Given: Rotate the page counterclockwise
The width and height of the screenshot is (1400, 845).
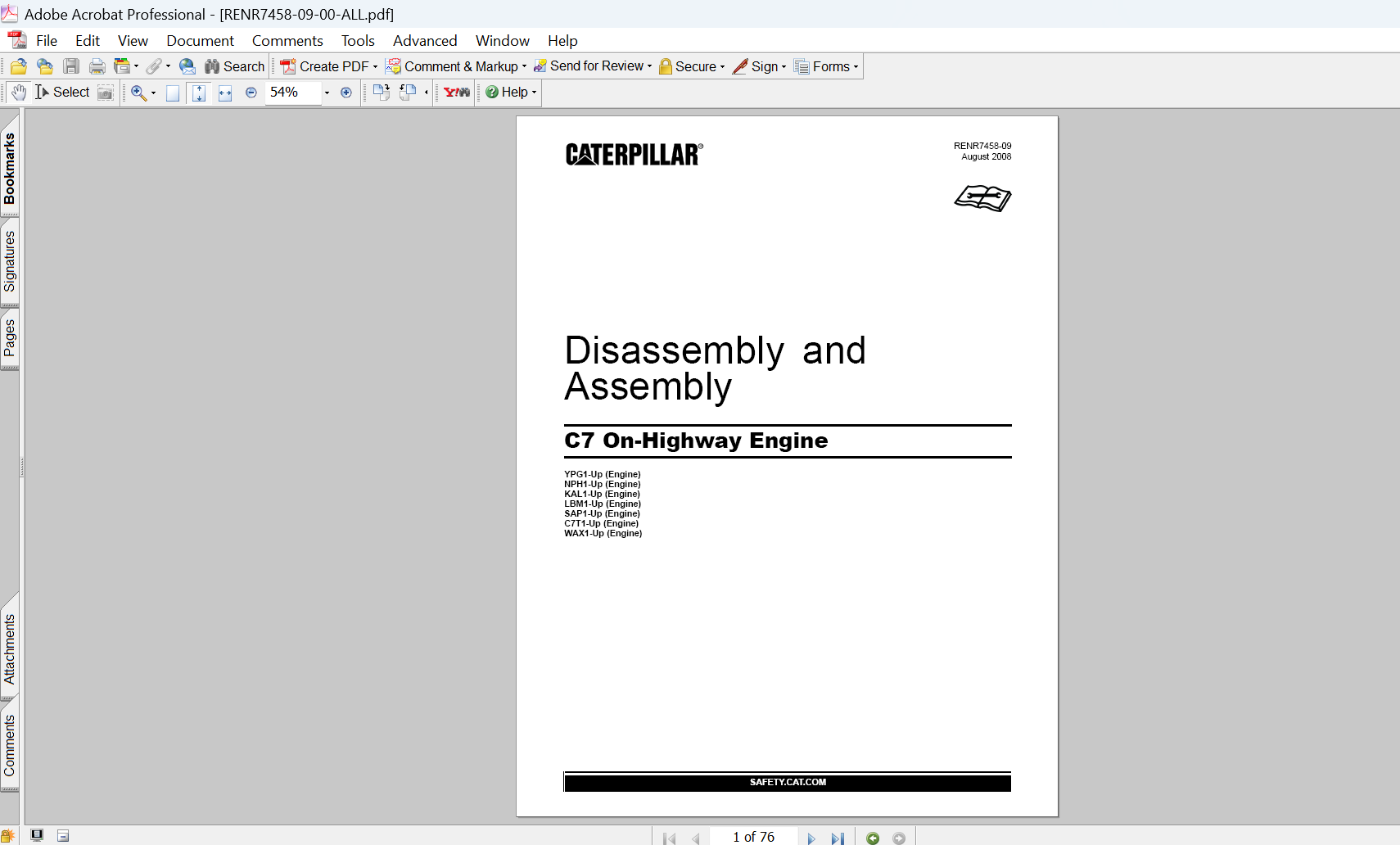Looking at the screenshot, I should 408,93.
